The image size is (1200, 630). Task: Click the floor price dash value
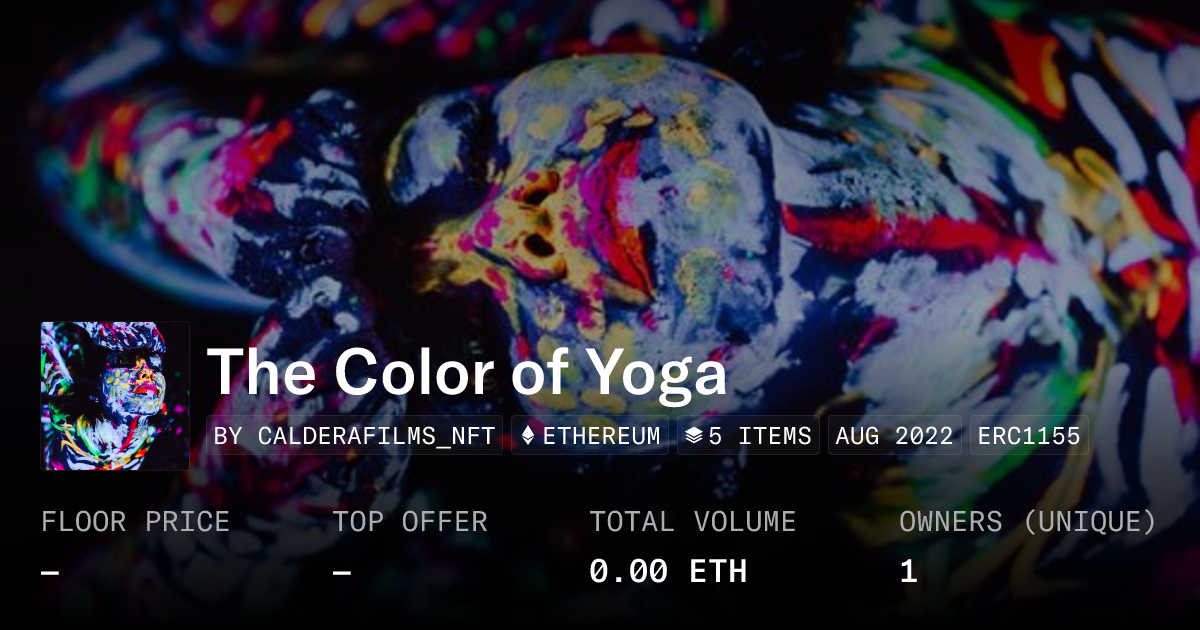point(51,573)
